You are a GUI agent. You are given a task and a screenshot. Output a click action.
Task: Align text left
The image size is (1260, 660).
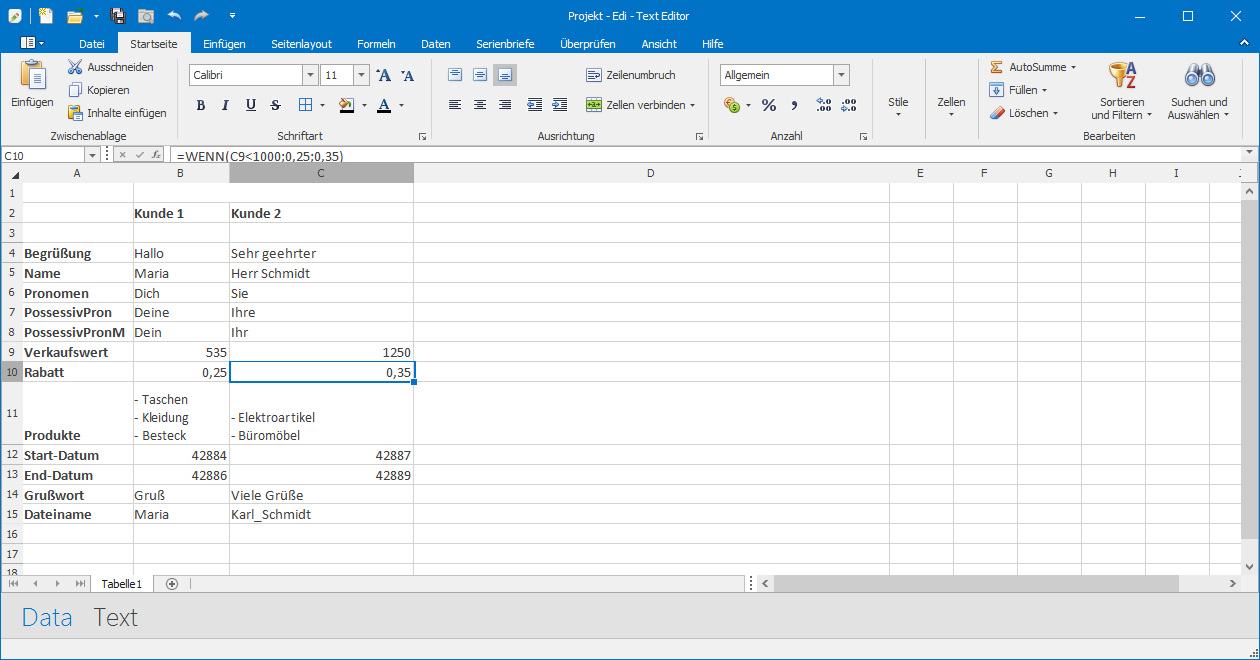click(455, 105)
